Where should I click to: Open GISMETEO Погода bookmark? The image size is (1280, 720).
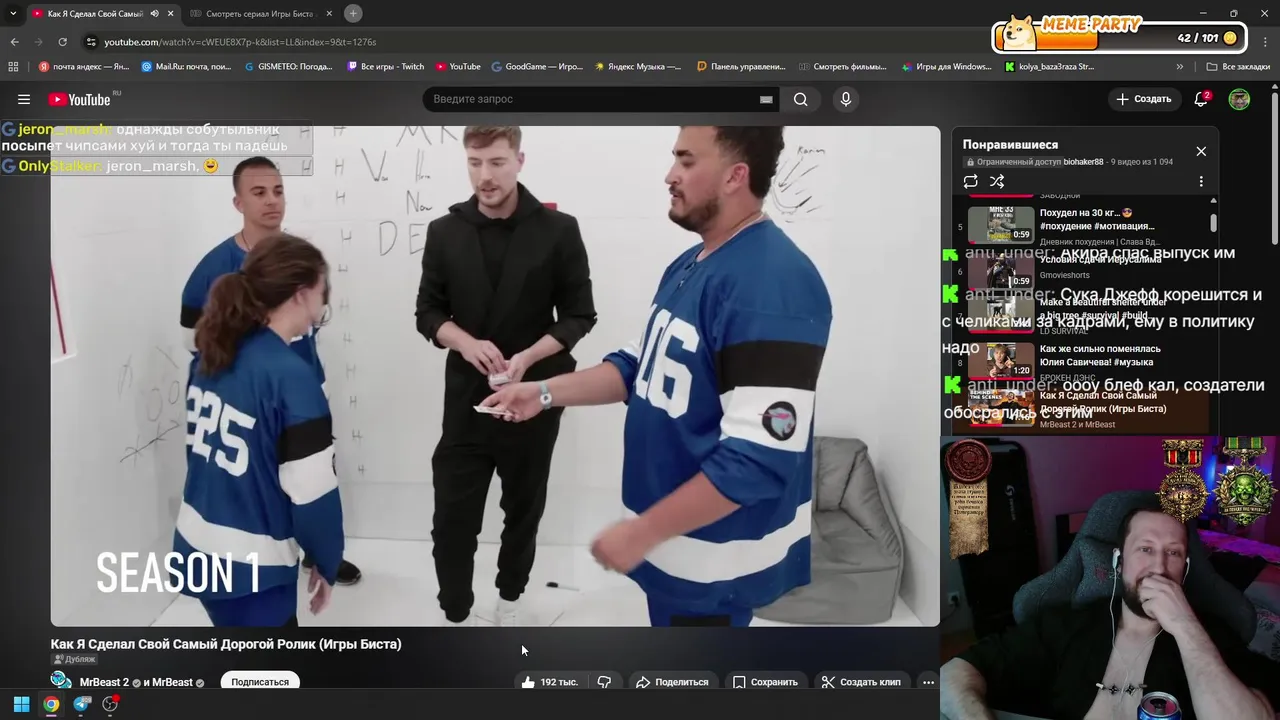[x=288, y=67]
